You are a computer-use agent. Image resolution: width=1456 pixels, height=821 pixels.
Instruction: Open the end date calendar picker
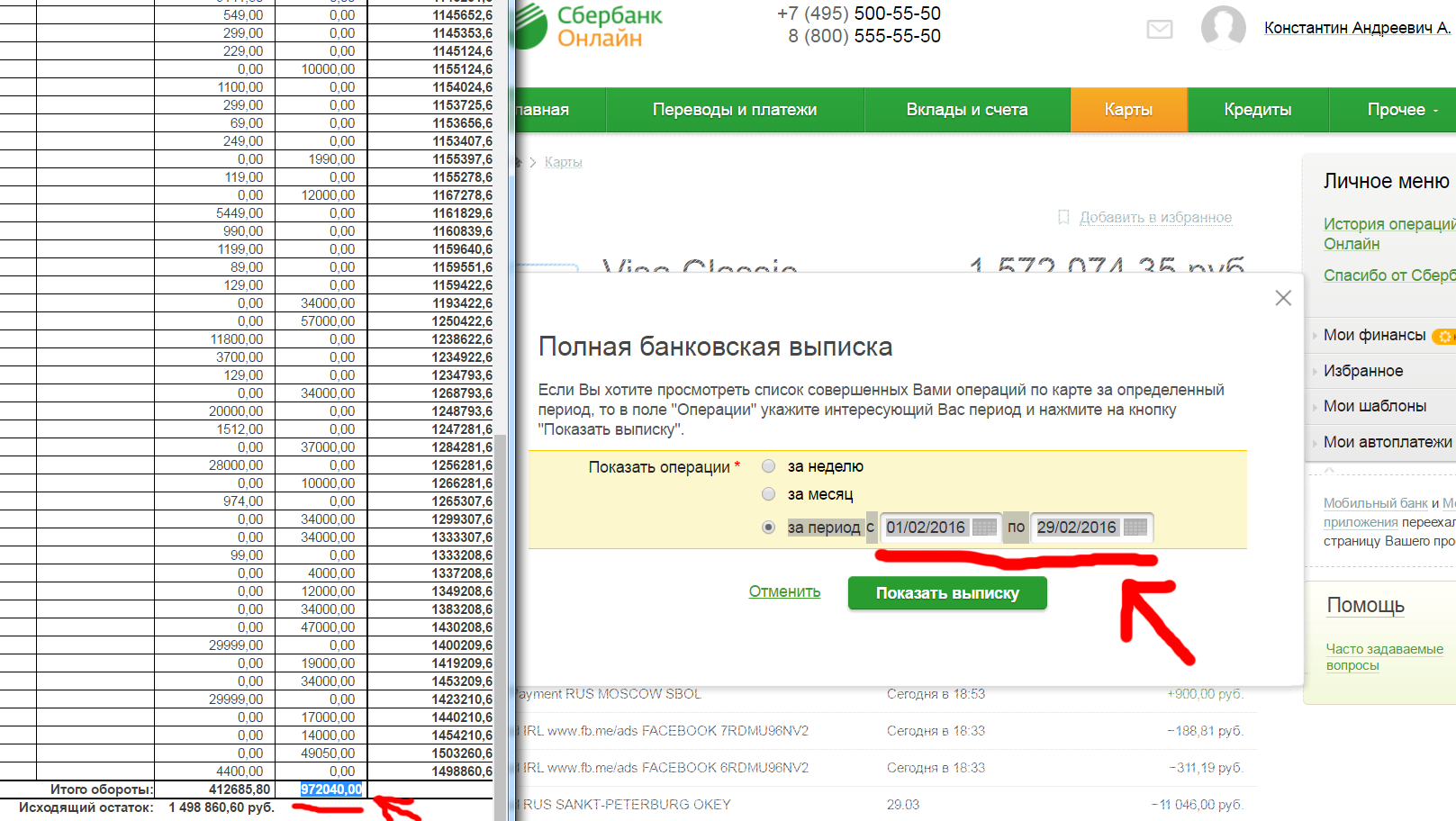point(1135,528)
